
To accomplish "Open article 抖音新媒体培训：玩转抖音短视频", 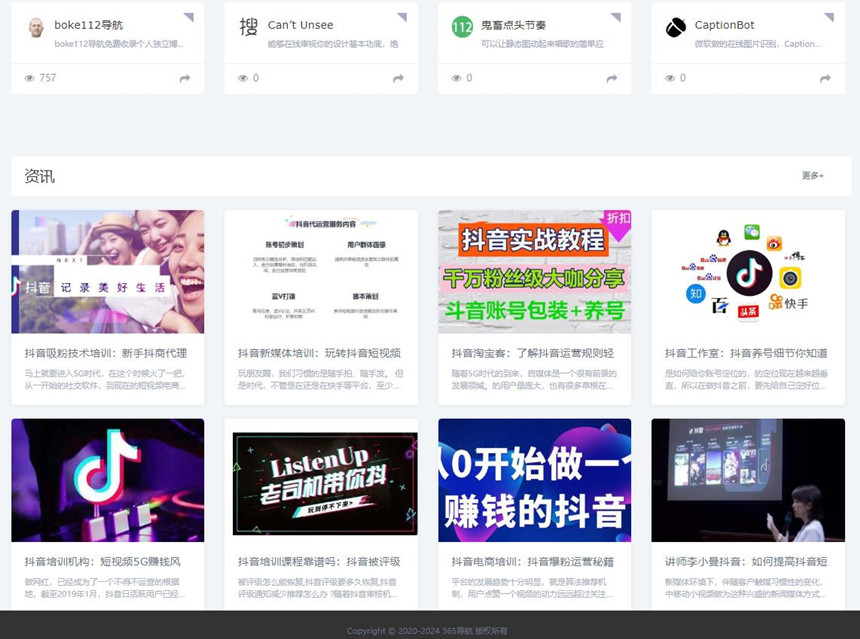I will point(319,353).
